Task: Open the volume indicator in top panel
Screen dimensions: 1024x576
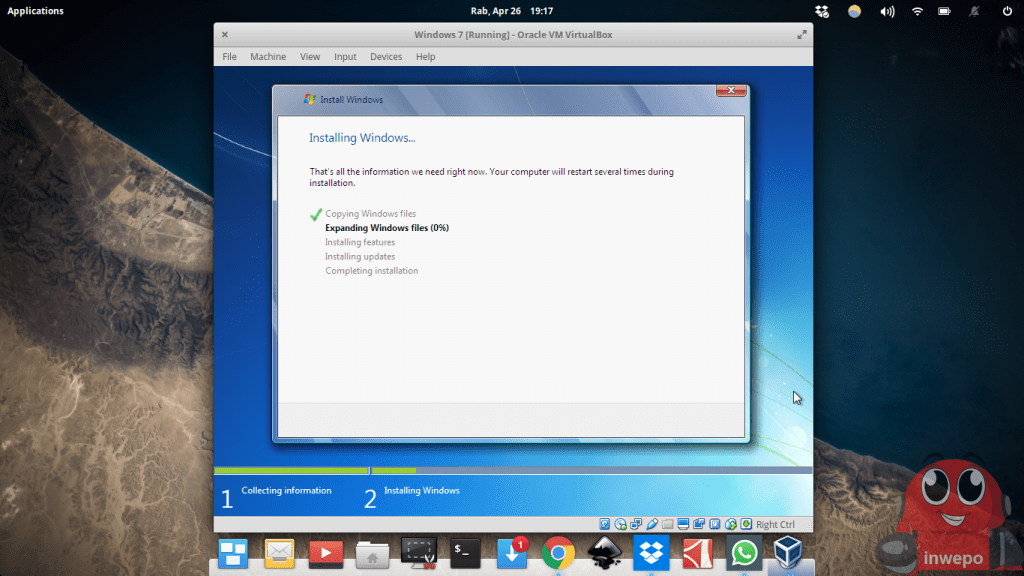Action: 886,11
